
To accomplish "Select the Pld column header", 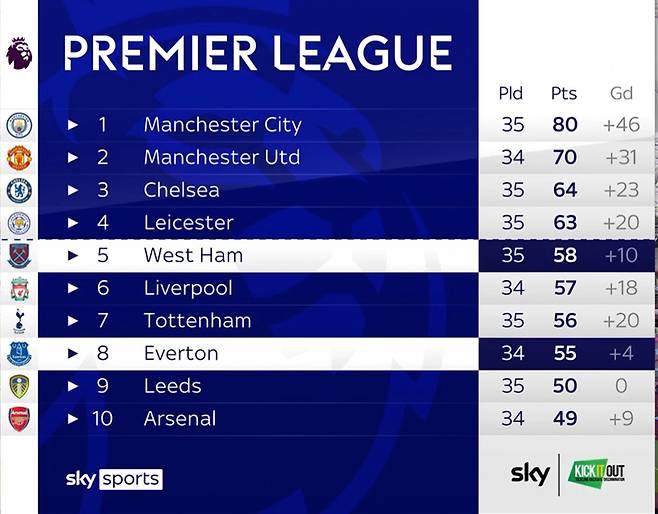I will click(x=511, y=93).
